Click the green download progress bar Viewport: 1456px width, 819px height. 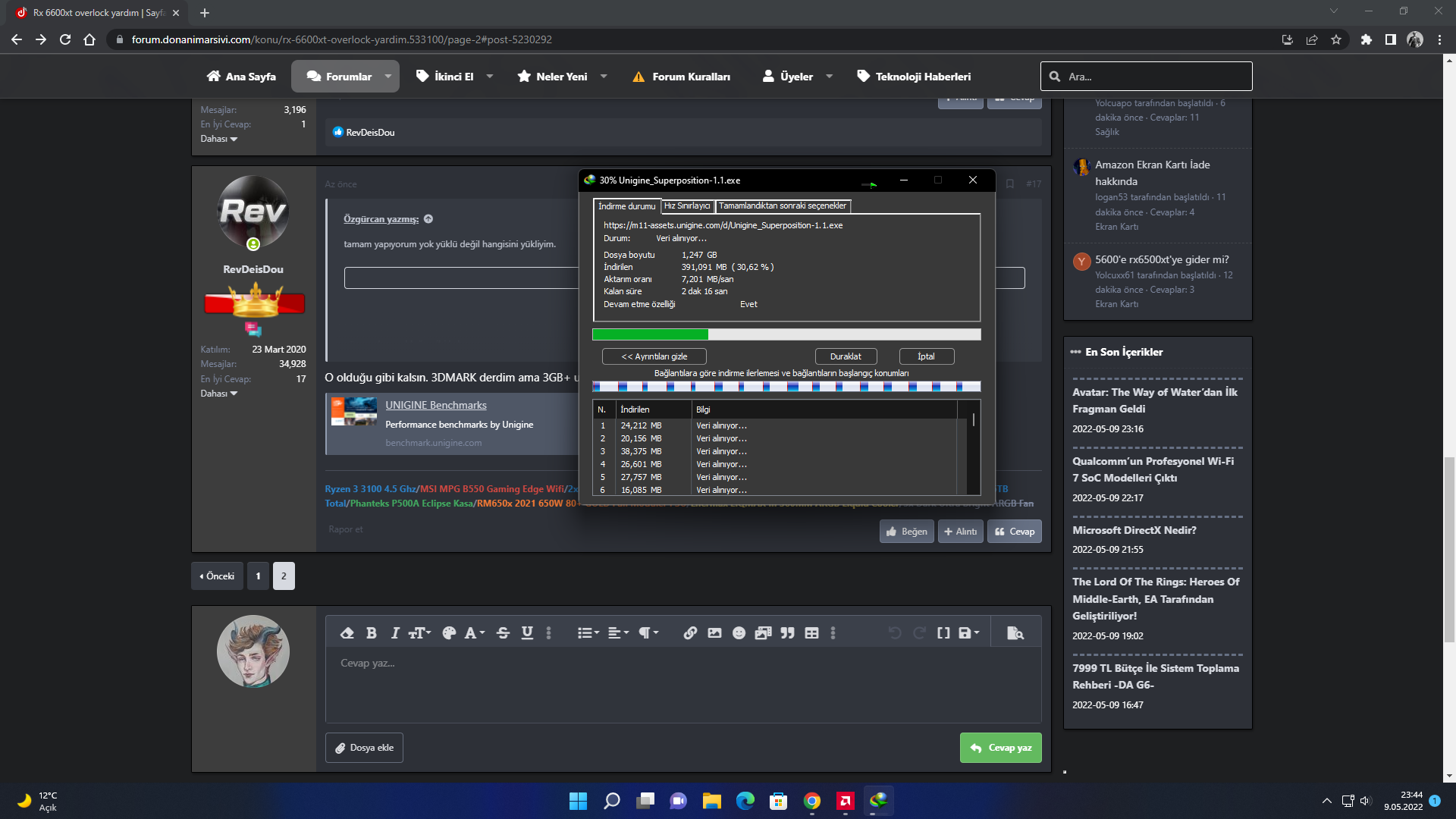tap(650, 334)
